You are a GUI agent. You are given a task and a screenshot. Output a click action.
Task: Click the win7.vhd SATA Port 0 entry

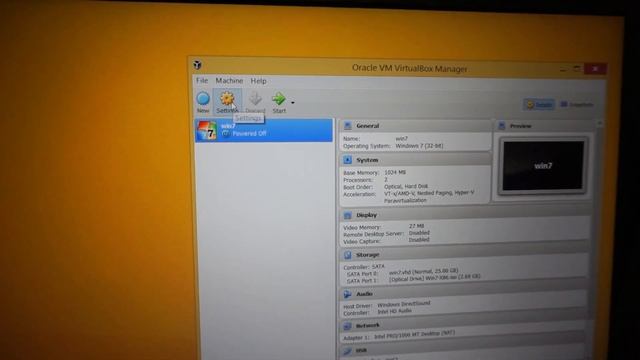(423, 271)
